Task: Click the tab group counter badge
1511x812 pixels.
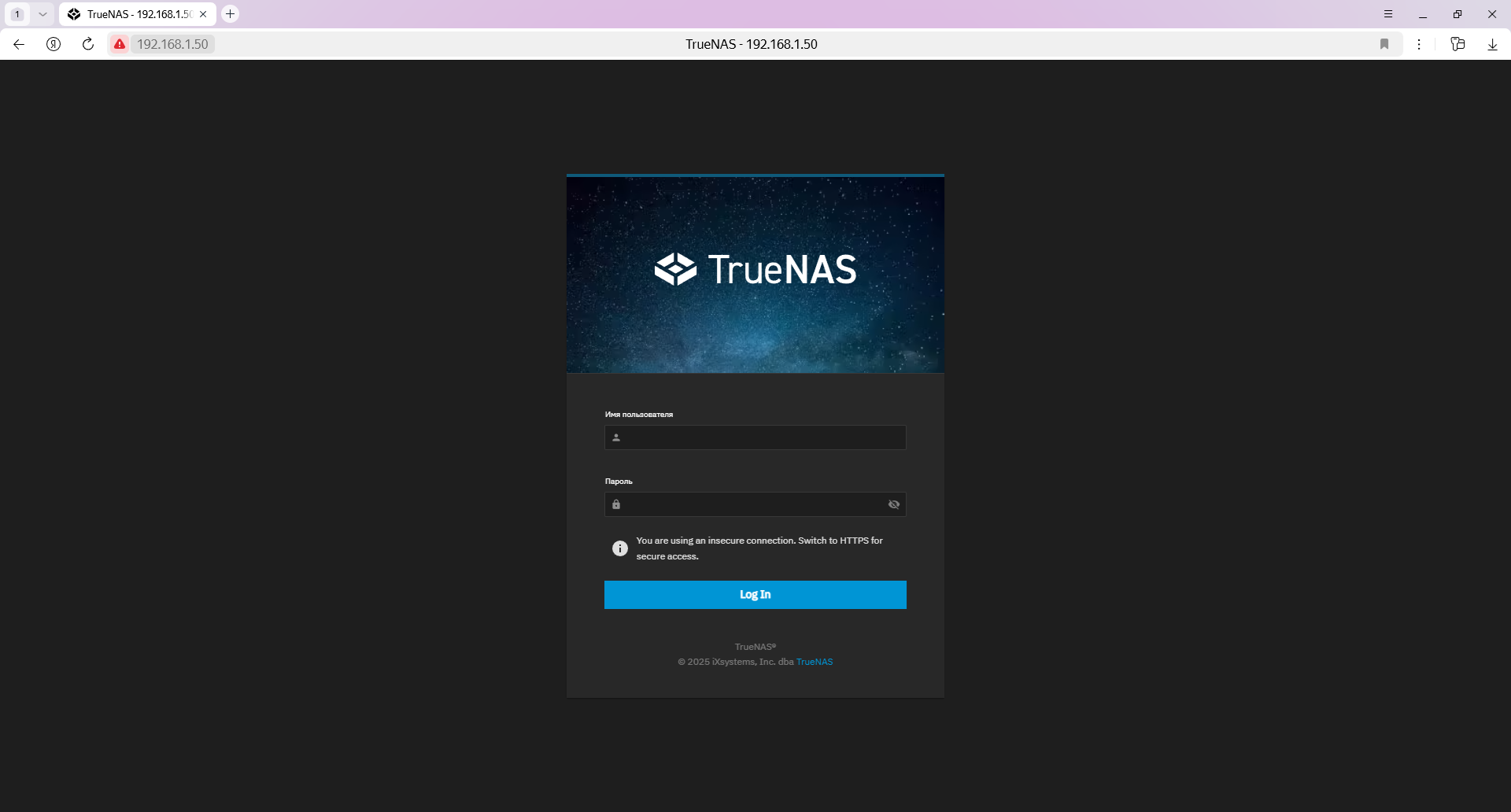Action: (17, 14)
